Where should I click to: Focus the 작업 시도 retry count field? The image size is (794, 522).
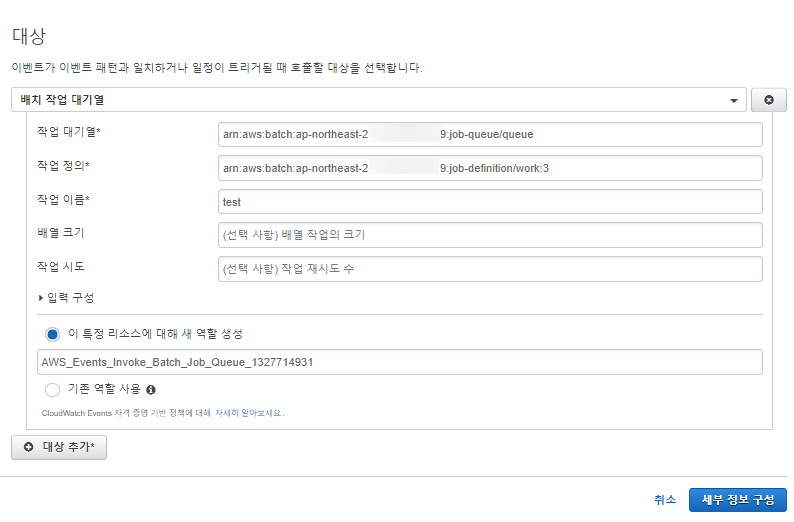click(x=490, y=269)
